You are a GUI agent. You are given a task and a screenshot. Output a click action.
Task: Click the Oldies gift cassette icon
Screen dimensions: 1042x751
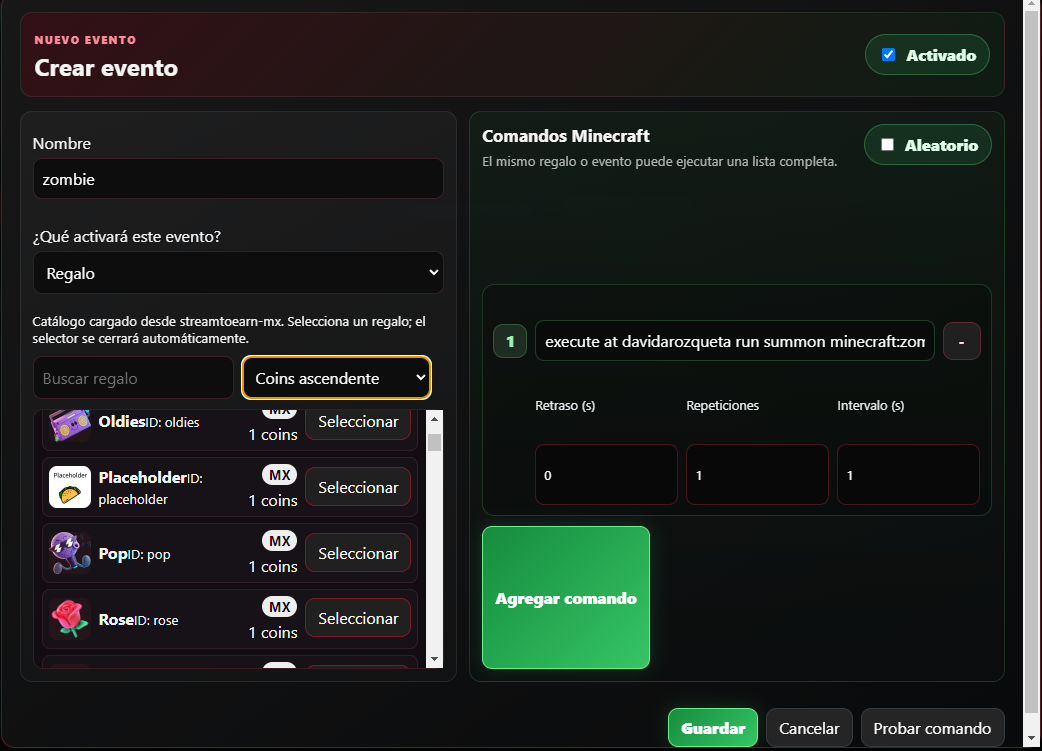pyautogui.click(x=70, y=425)
